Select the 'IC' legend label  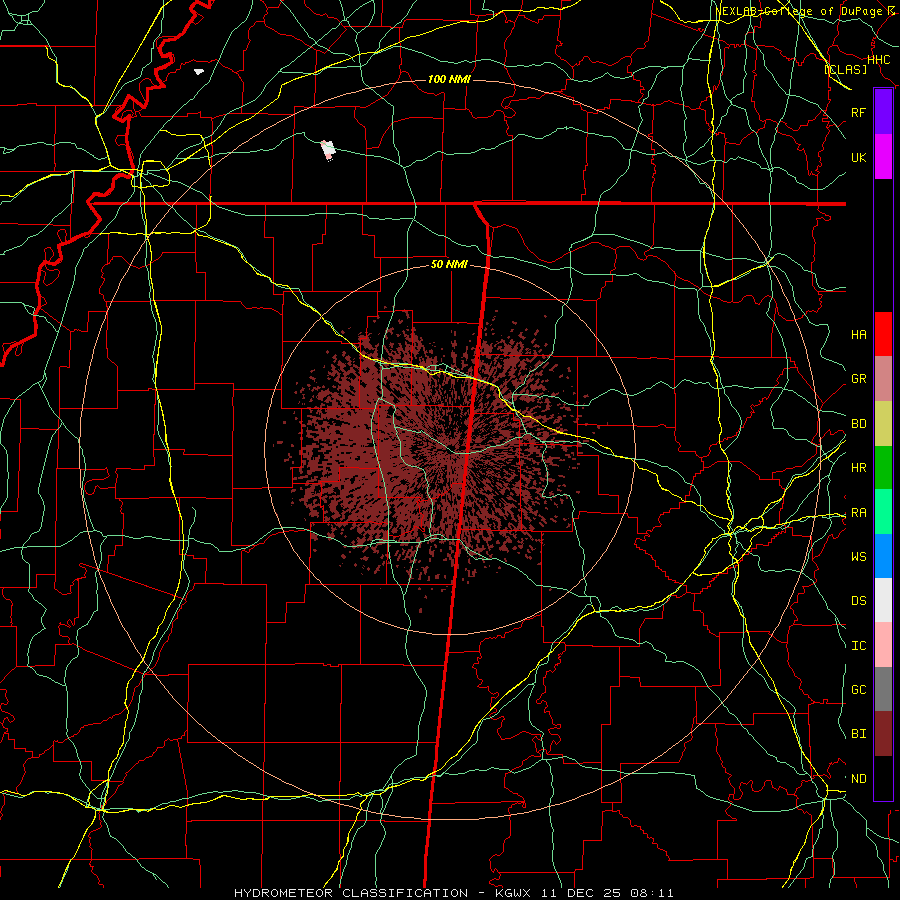[858, 646]
